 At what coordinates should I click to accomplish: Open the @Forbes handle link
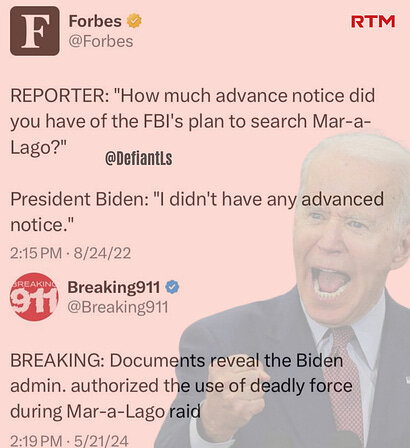tap(101, 42)
